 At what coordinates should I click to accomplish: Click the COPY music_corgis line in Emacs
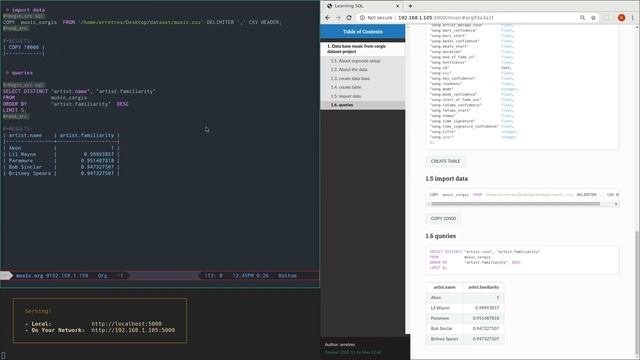click(x=142, y=22)
